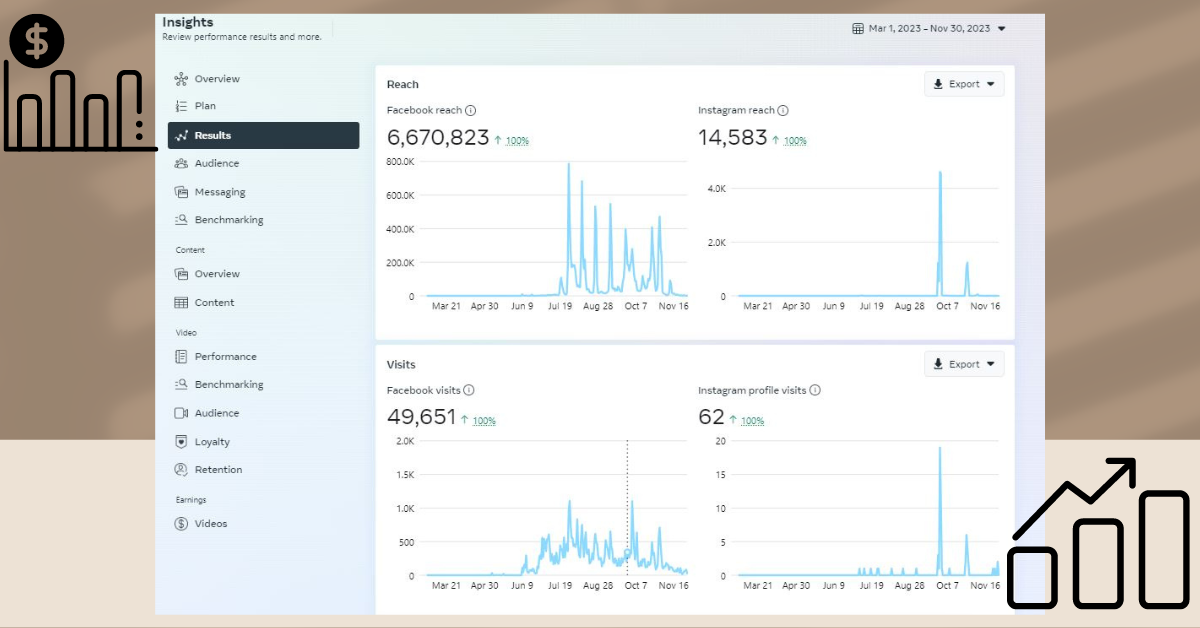Click the Overview icon under Insights
The width and height of the screenshot is (1200, 628).
[x=181, y=79]
